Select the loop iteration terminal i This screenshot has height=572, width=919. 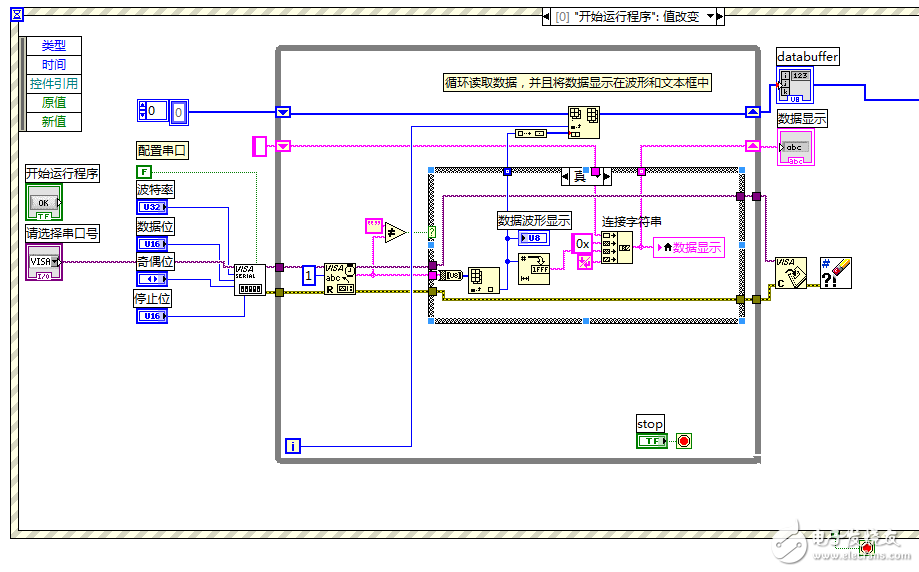click(293, 446)
